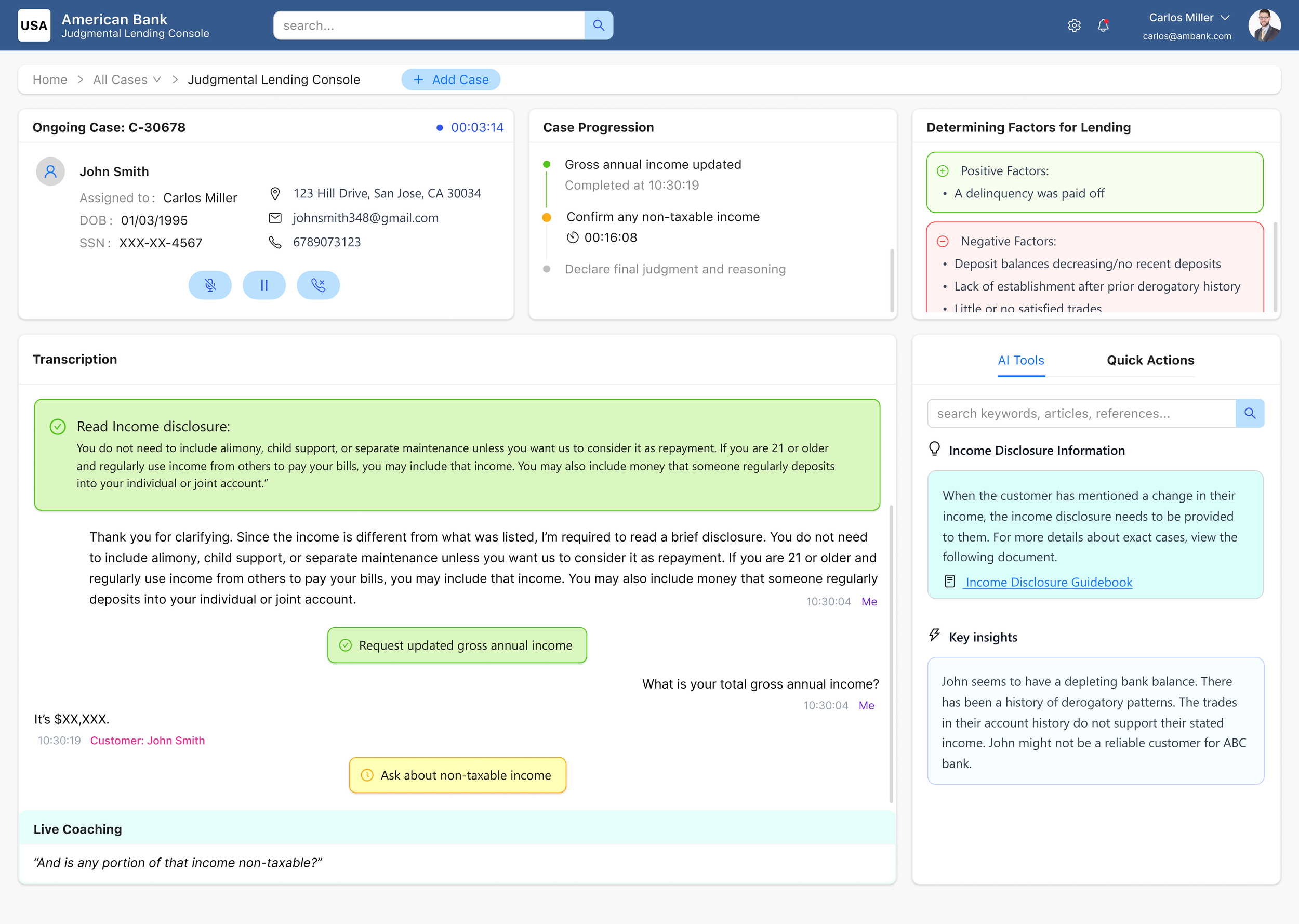Open the Income Disclosure Guidebook link
This screenshot has height=924, width=1299.
[1048, 582]
